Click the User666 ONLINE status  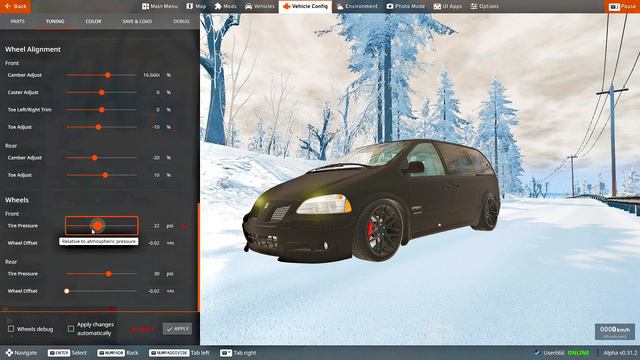(562, 353)
